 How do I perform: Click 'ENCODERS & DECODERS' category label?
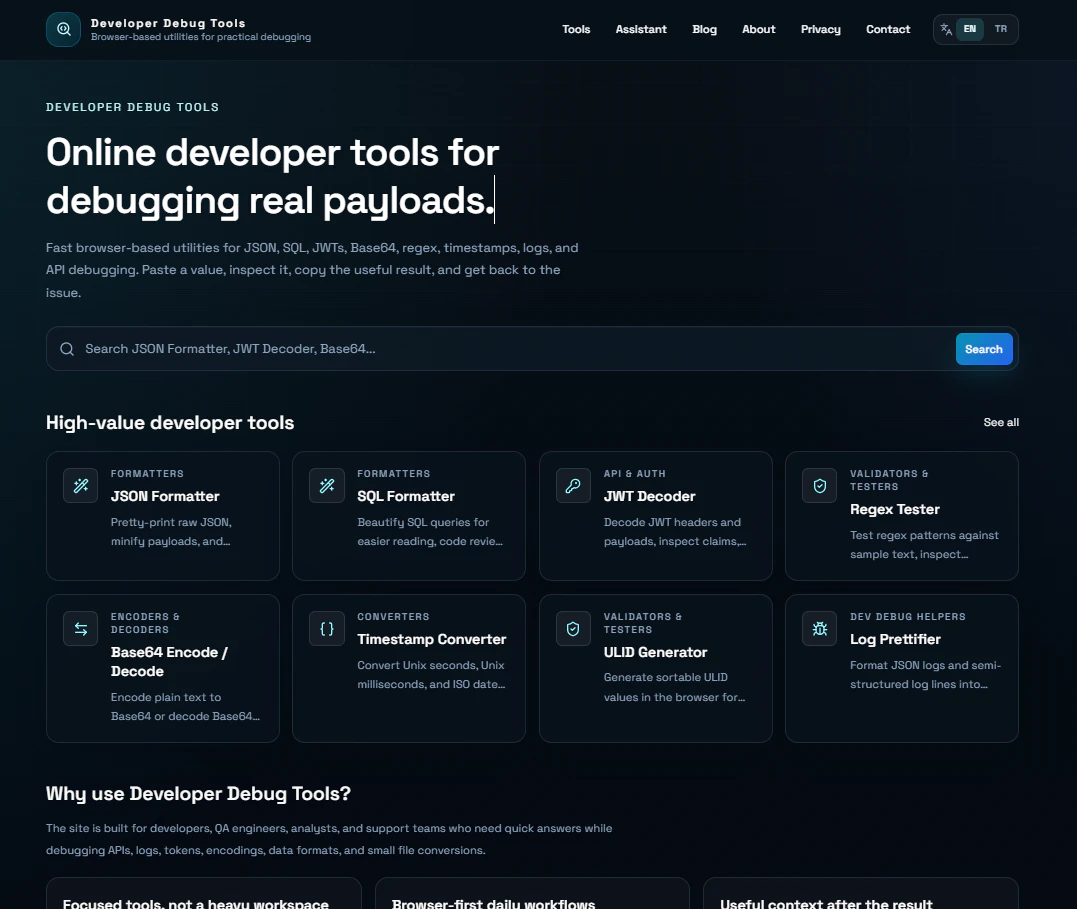coord(145,623)
